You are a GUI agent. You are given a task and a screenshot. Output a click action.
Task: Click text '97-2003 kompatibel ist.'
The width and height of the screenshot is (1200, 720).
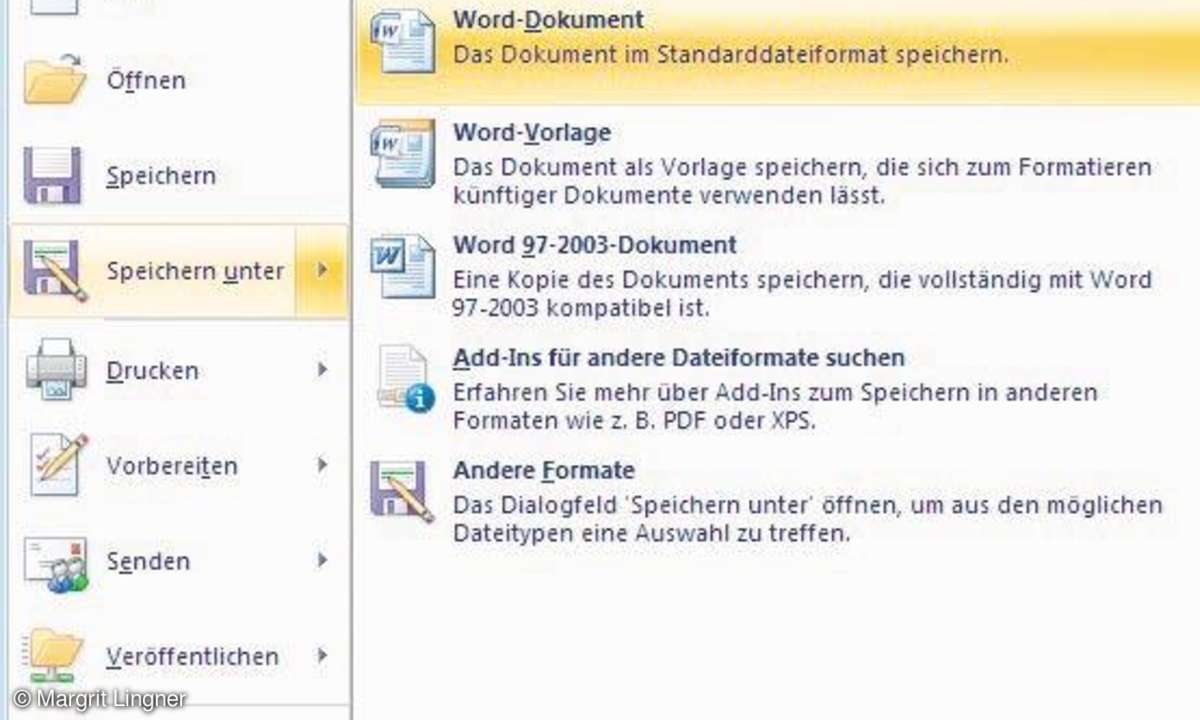tap(580, 309)
